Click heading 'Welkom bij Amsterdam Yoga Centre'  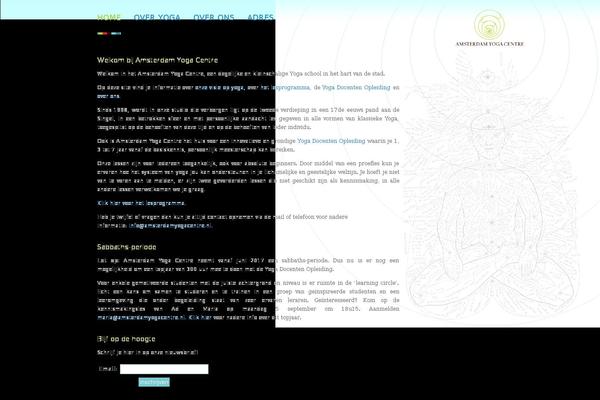tap(157, 60)
